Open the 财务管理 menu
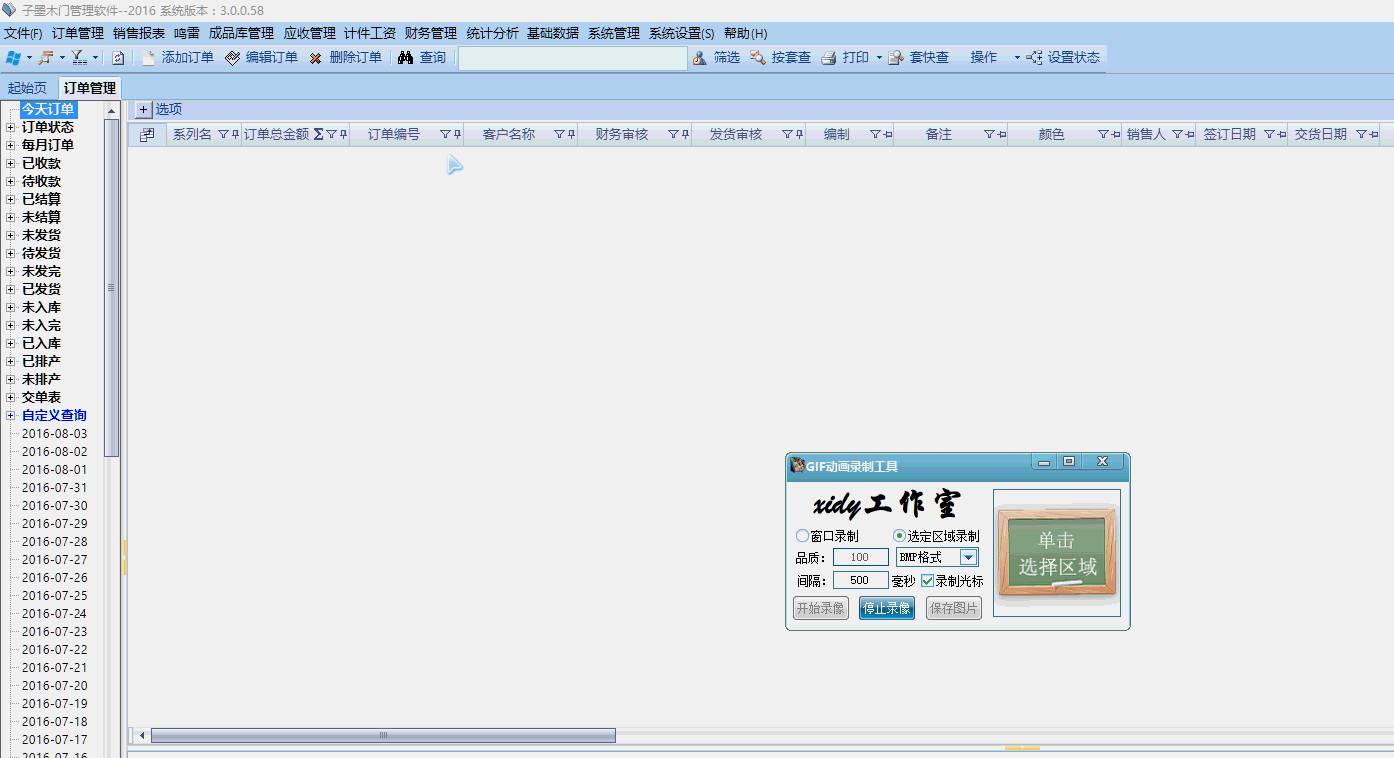This screenshot has height=758, width=1394. click(x=431, y=33)
